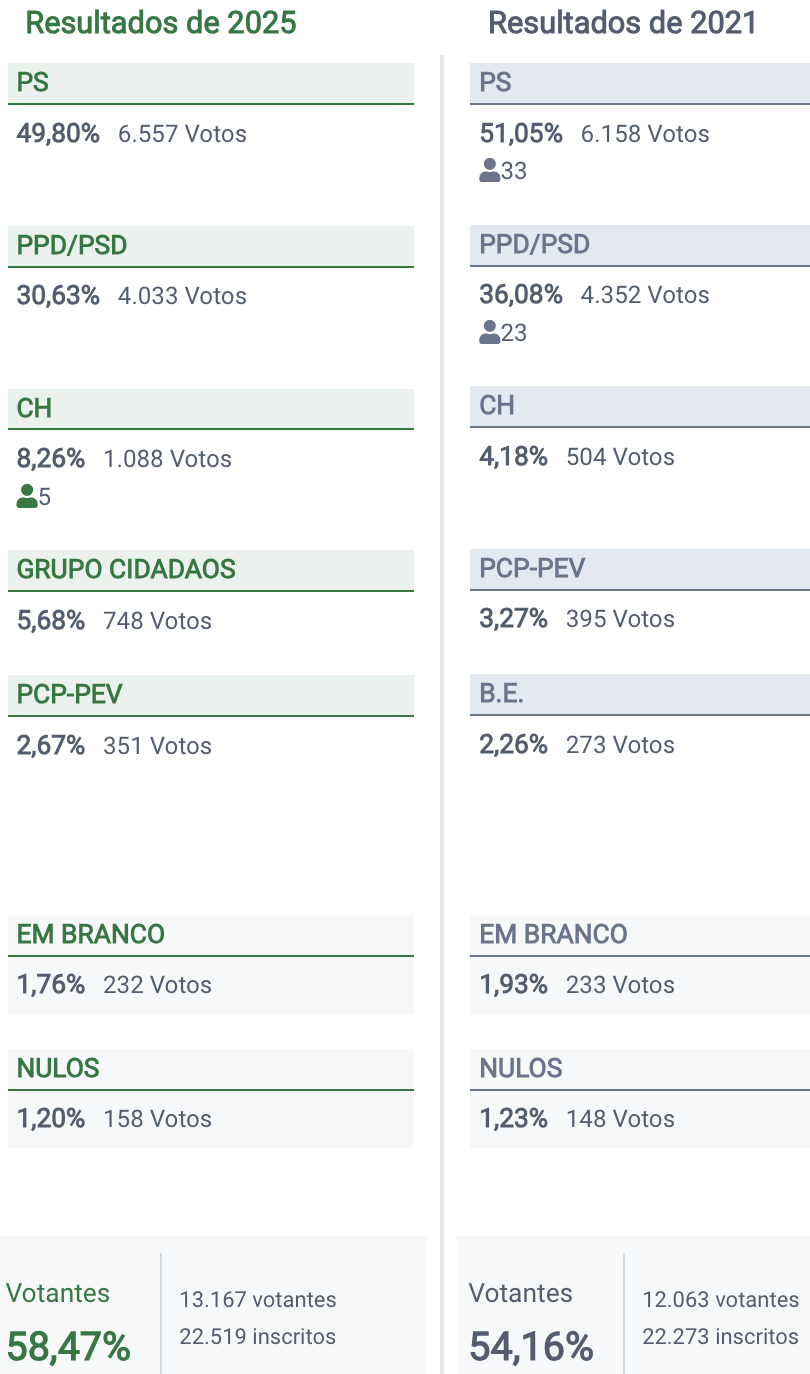Click the 49,80% PS percentage value

point(58,134)
